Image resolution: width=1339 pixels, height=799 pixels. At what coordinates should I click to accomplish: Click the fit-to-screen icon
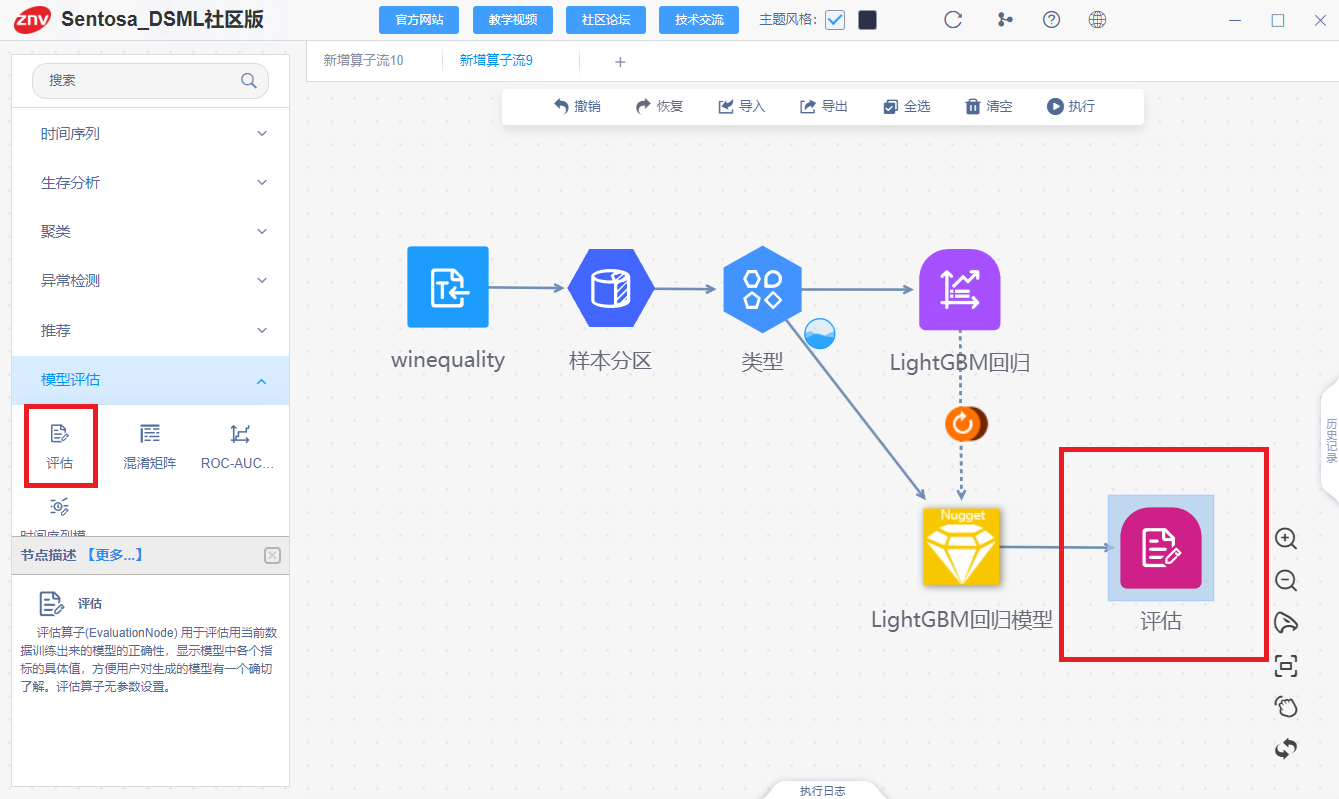coord(1286,665)
